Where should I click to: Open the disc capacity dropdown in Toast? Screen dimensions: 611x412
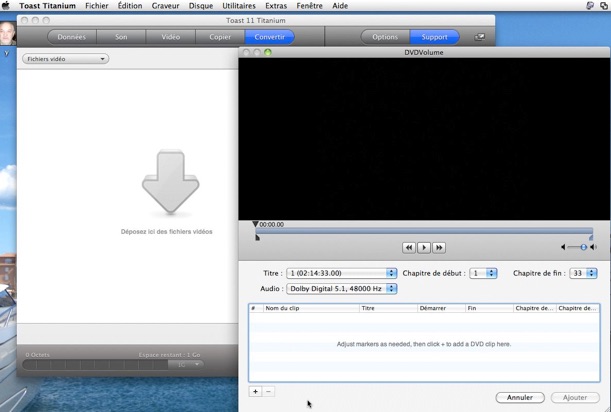click(185, 364)
